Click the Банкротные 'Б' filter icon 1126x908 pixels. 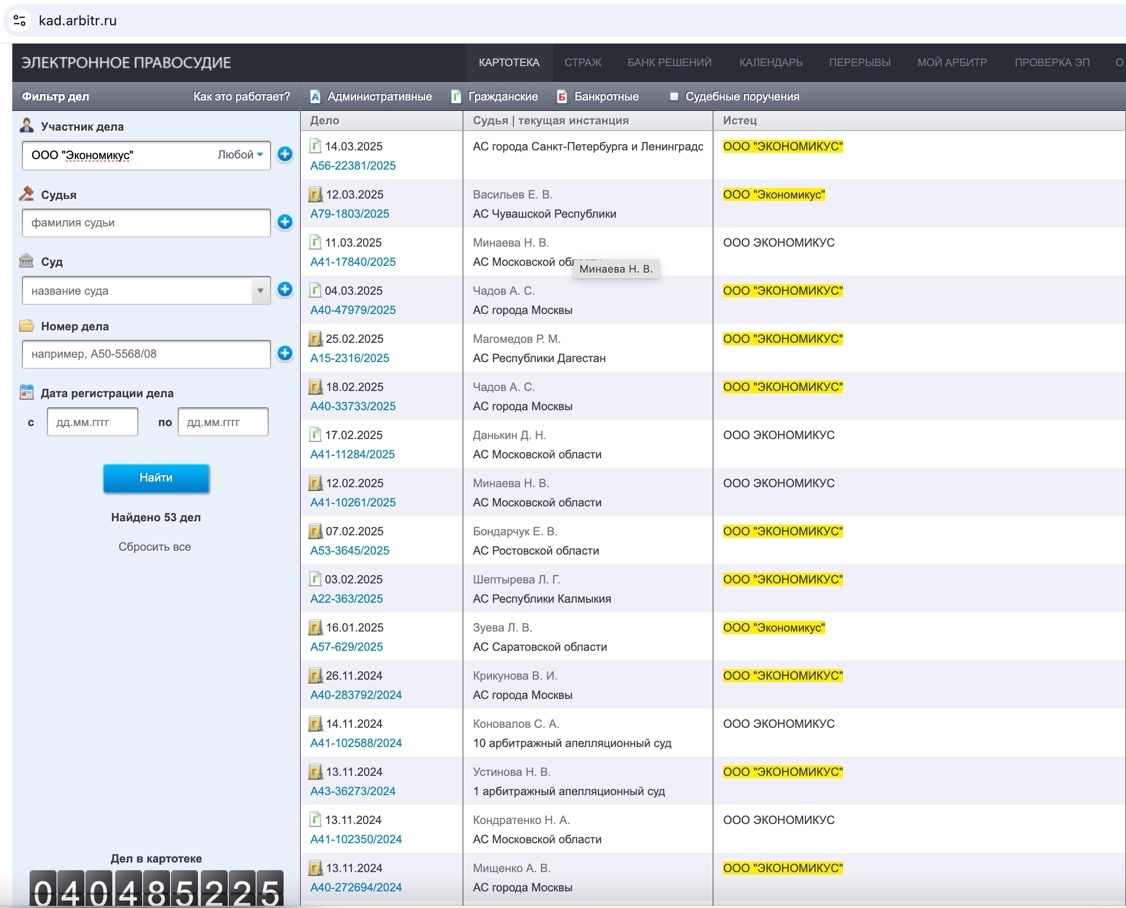click(562, 97)
